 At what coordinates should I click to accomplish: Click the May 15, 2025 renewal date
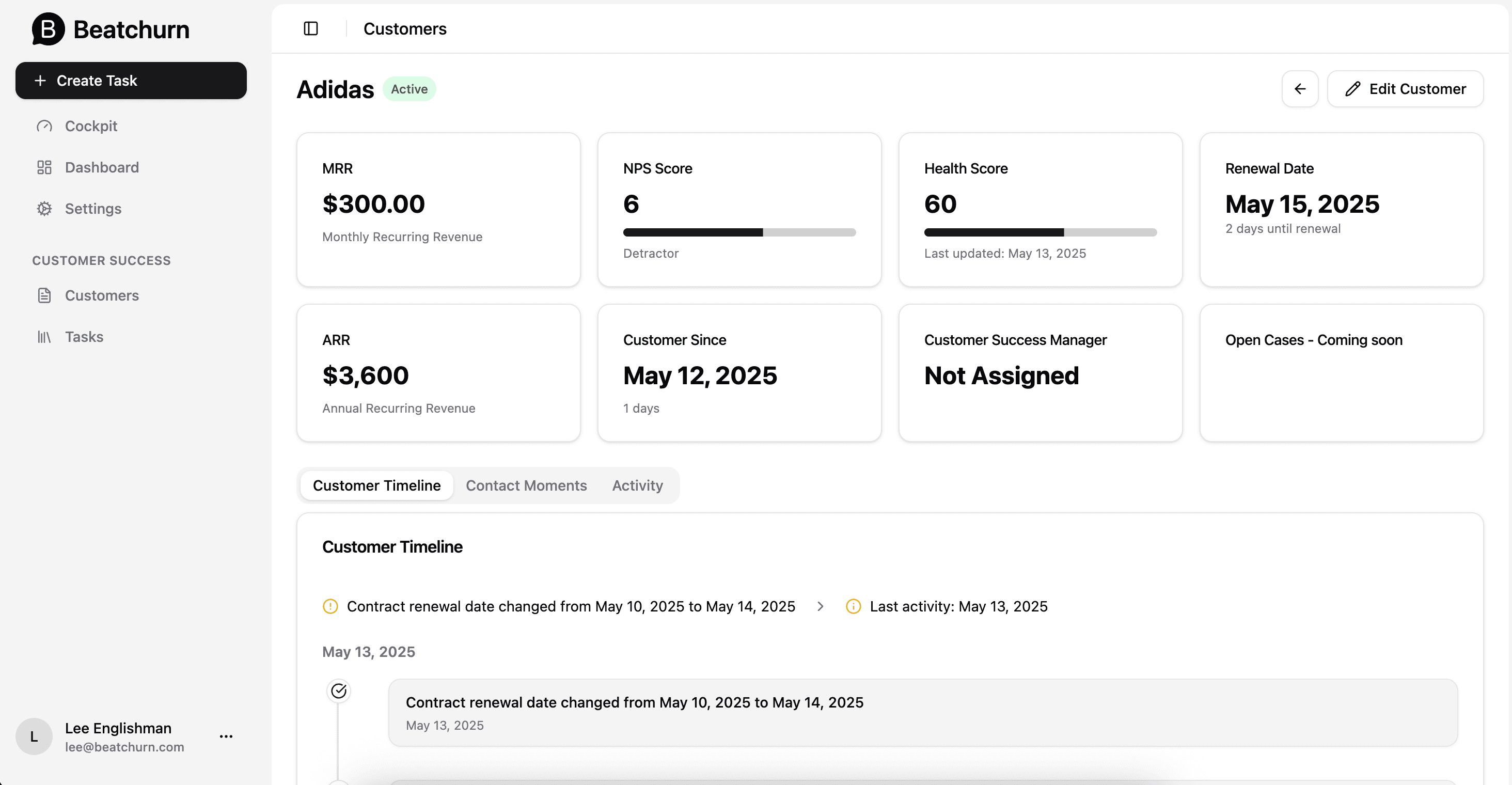pyautogui.click(x=1302, y=203)
